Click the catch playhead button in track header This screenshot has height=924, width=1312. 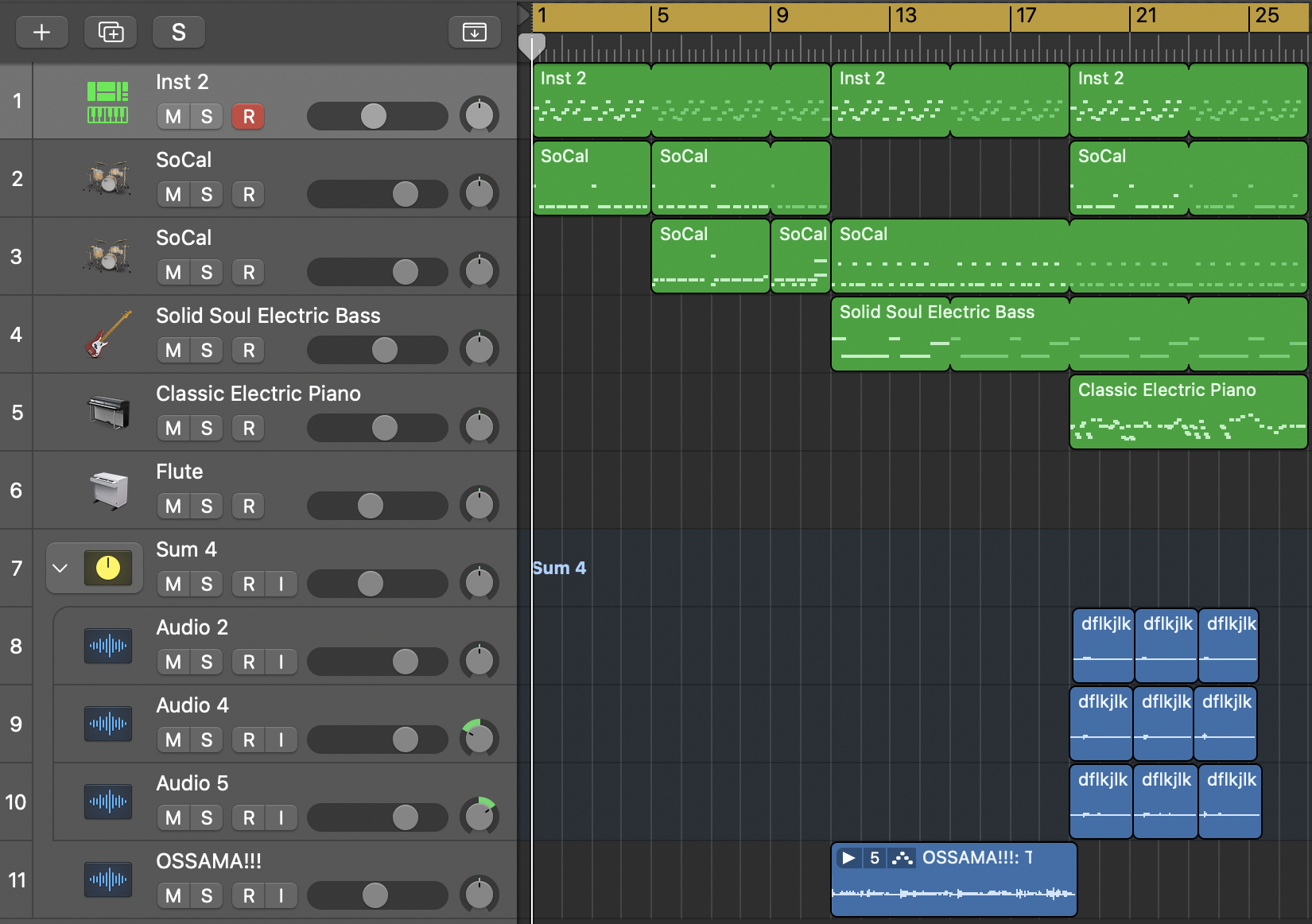474,32
